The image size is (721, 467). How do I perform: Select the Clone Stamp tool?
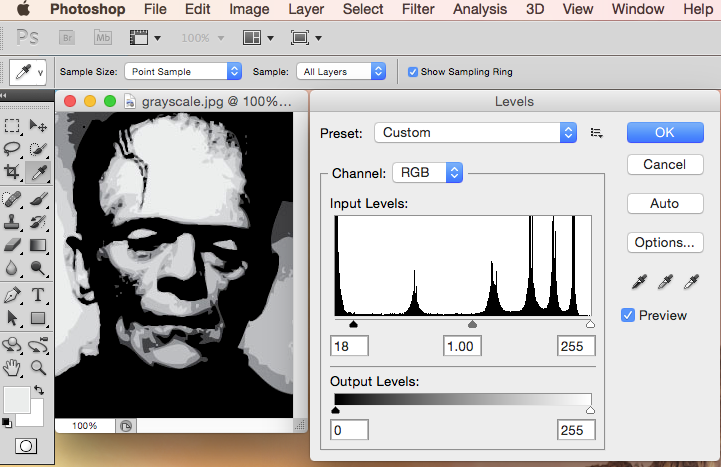coord(13,220)
